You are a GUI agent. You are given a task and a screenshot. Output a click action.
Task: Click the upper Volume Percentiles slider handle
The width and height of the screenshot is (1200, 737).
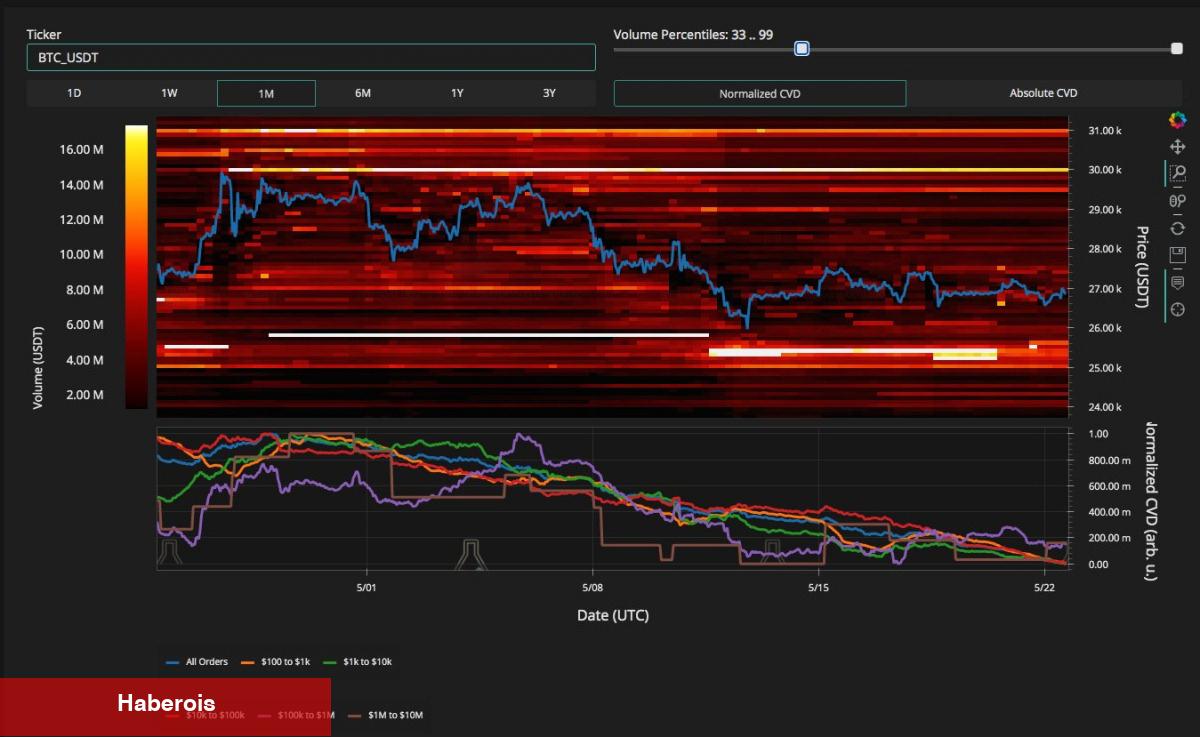(x=1176, y=49)
